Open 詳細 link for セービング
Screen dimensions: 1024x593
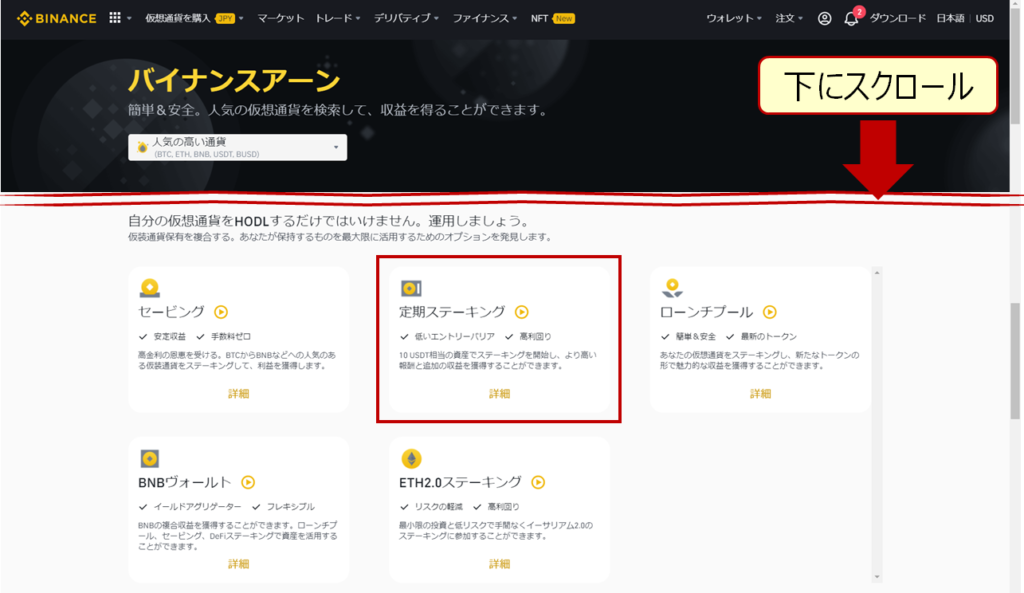tap(238, 393)
